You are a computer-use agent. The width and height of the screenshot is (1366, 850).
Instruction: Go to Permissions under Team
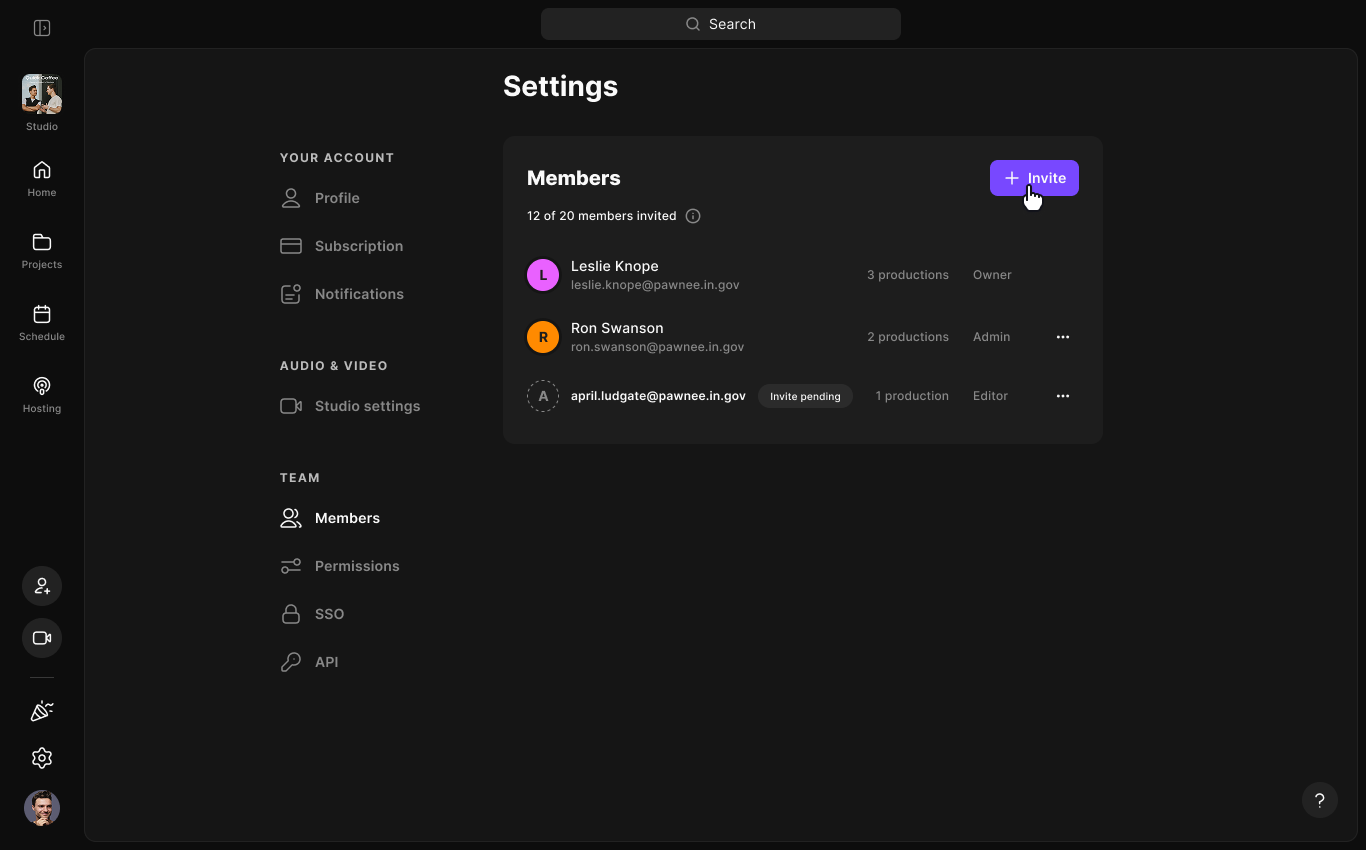tap(356, 566)
